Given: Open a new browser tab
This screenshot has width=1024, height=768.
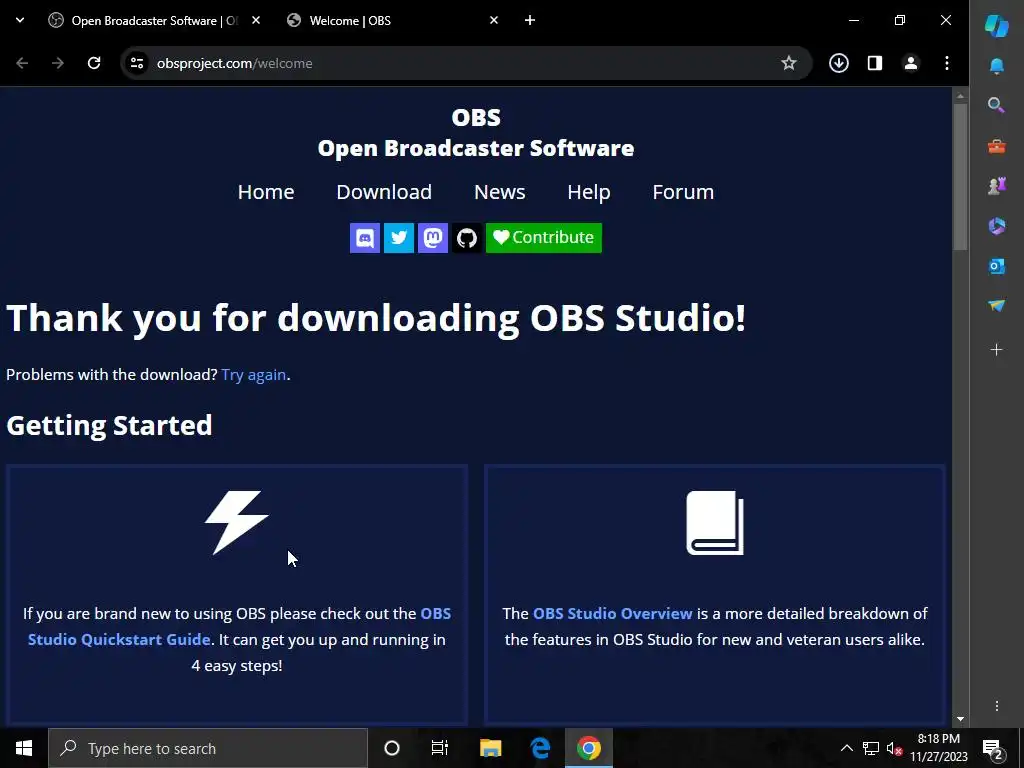Looking at the screenshot, I should pyautogui.click(x=530, y=21).
